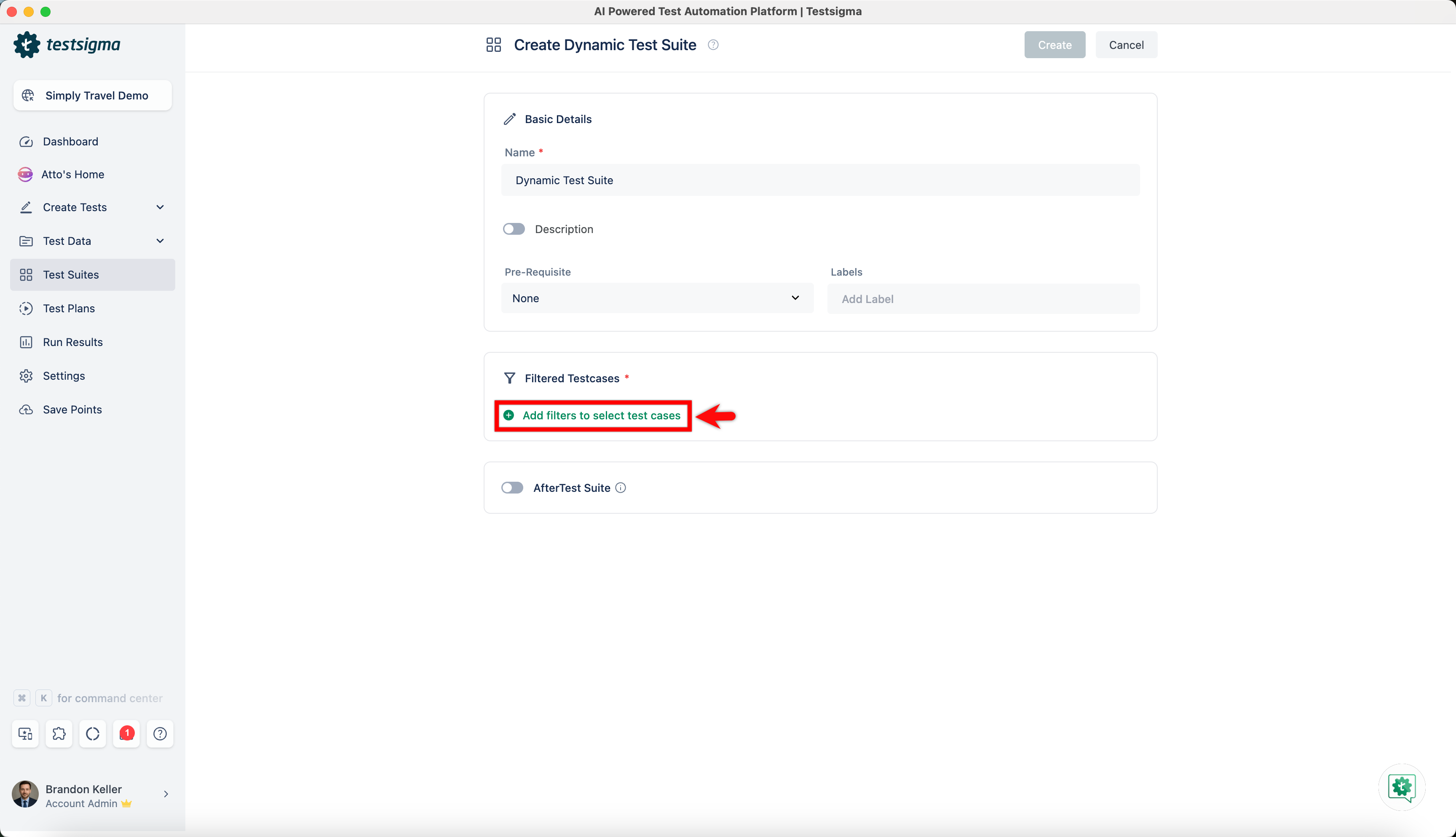The image size is (1456, 837).
Task: Select the Test Plans sidebar icon
Action: (26, 308)
